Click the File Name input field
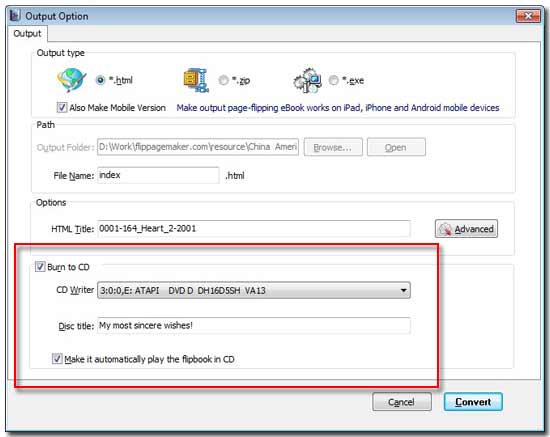The width and height of the screenshot is (550, 437). (x=158, y=175)
